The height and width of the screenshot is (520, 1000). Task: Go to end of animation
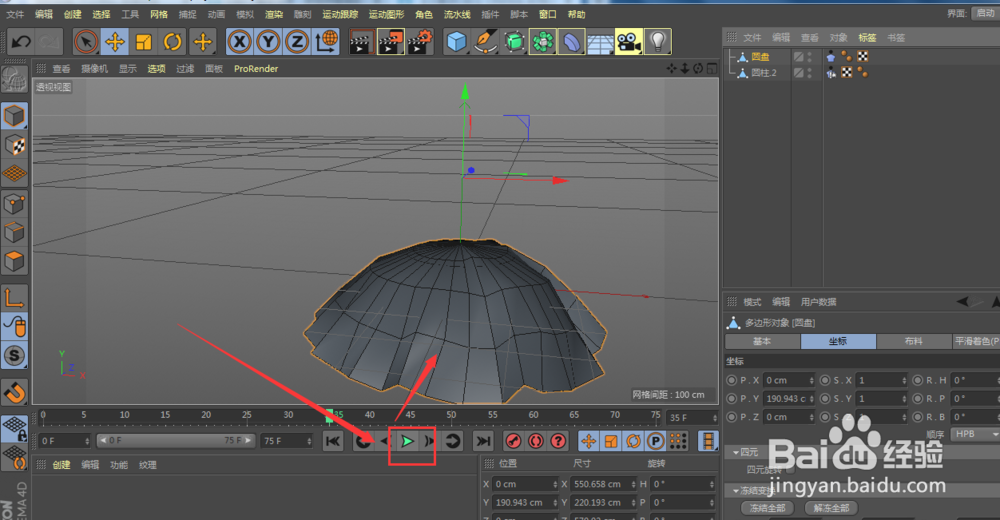click(x=483, y=441)
